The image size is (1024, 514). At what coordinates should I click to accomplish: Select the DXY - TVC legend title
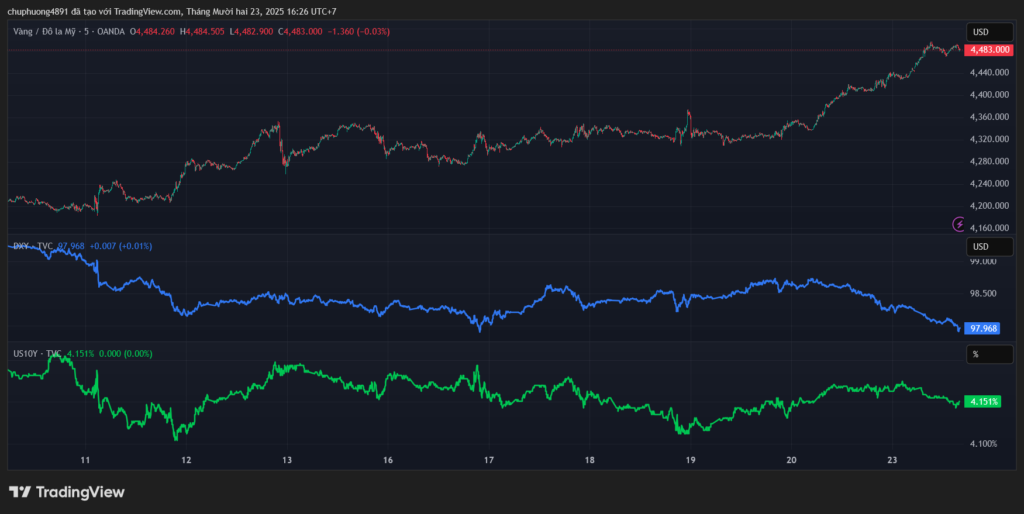coord(32,246)
